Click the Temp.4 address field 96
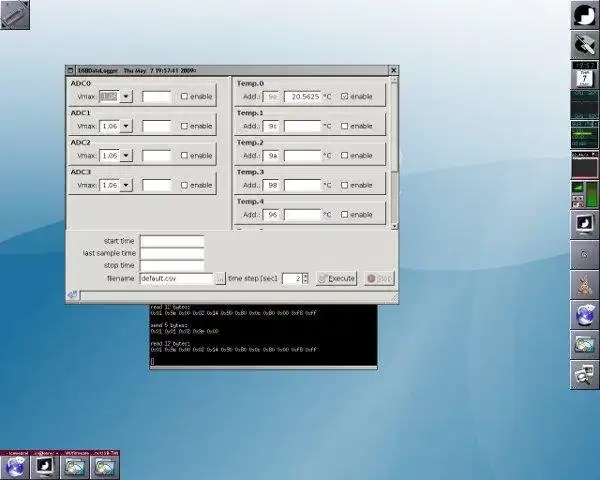Viewport: 600px width, 480px height. (272, 214)
